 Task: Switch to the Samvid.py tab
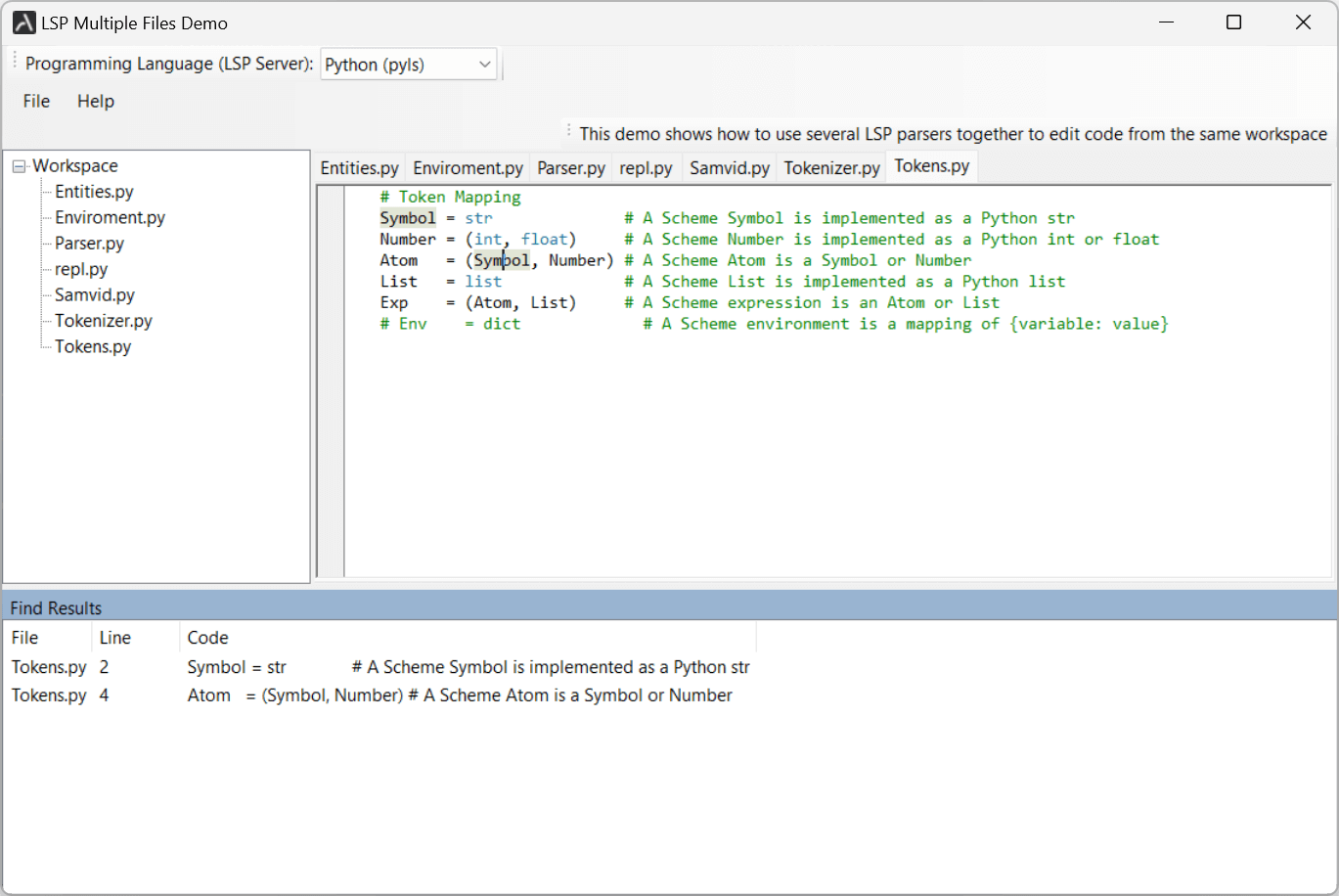click(x=730, y=167)
